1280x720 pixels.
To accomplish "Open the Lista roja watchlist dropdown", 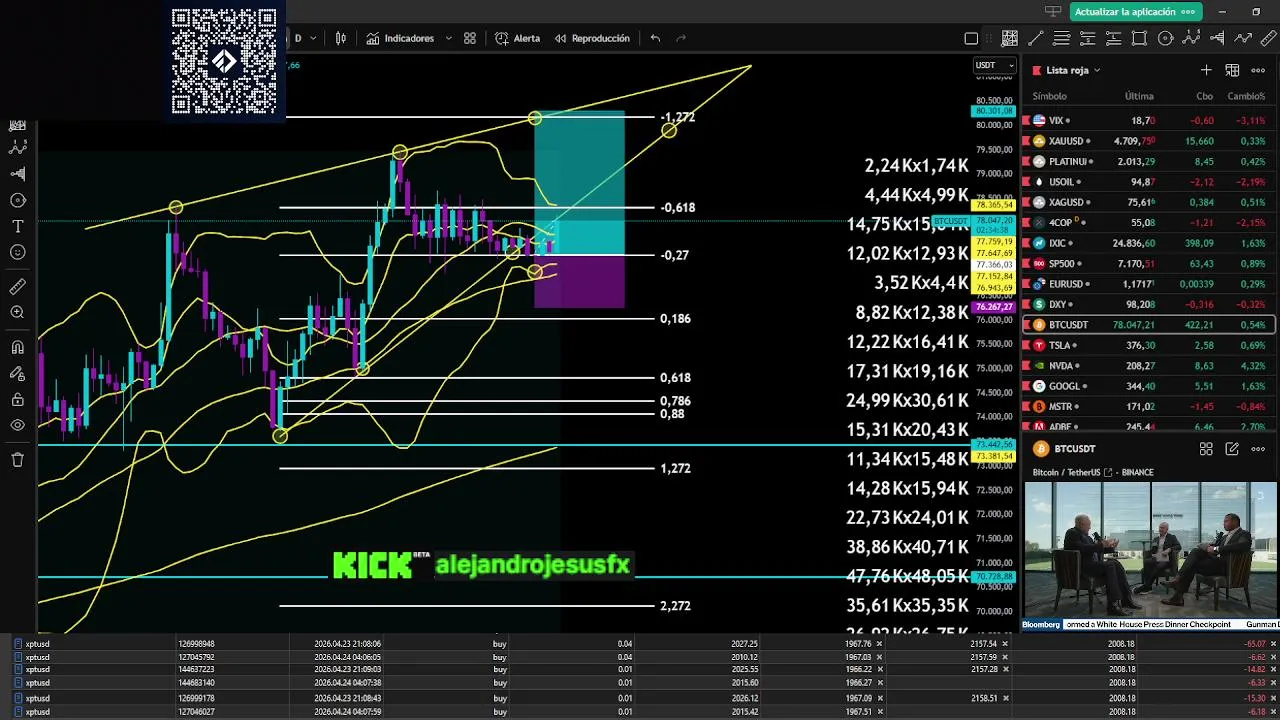I will pos(1072,70).
